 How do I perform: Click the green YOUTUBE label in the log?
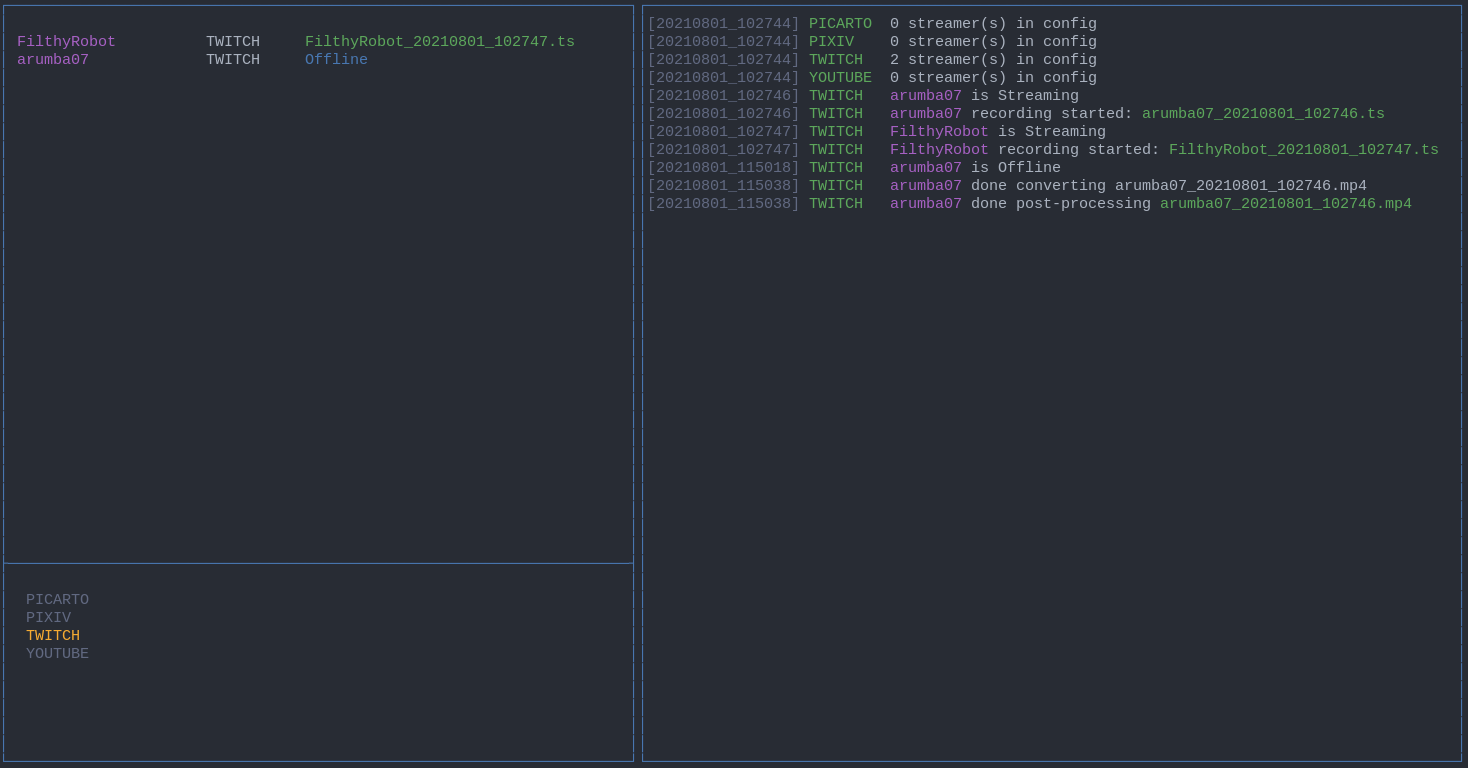pyautogui.click(x=840, y=78)
